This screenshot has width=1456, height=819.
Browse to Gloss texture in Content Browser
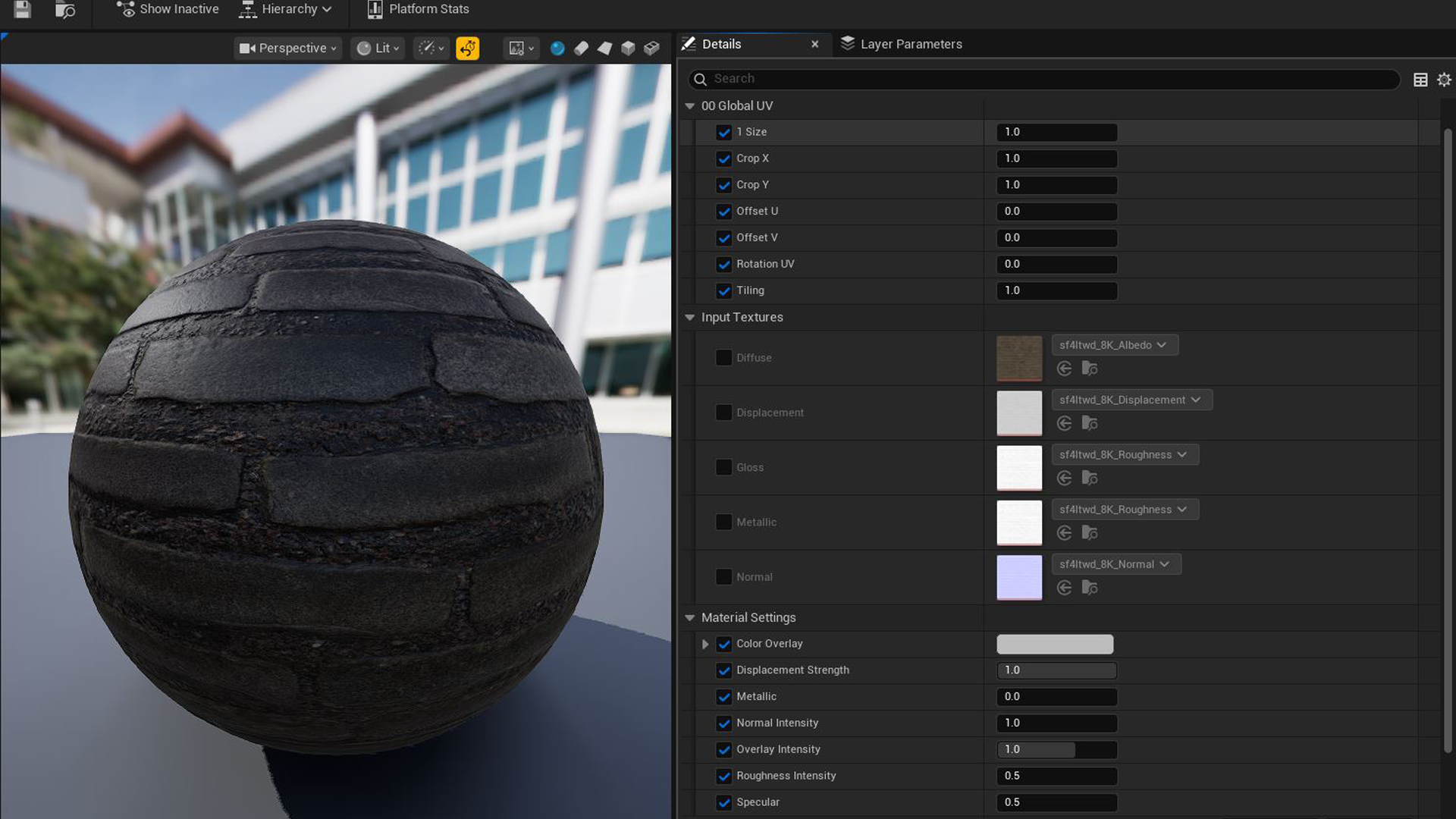(1090, 478)
